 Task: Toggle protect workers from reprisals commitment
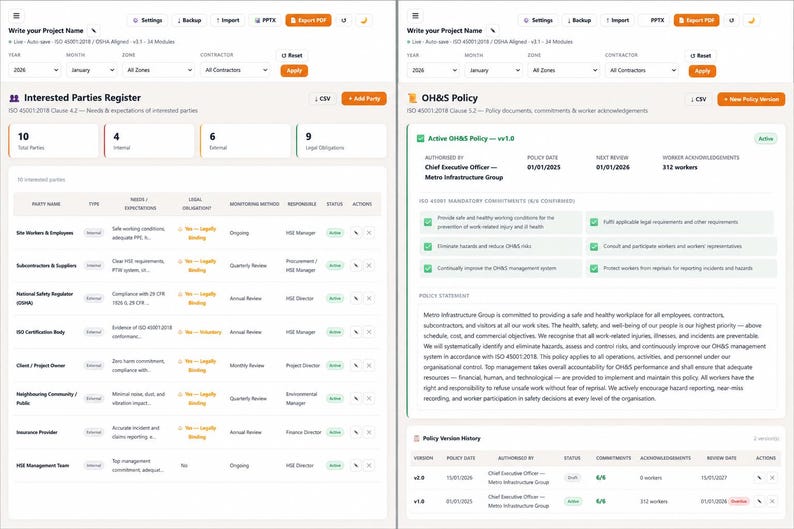pyautogui.click(x=594, y=268)
